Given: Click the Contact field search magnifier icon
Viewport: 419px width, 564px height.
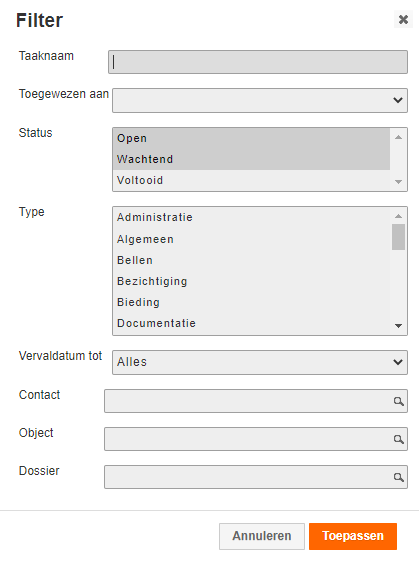Looking at the screenshot, I should pyautogui.click(x=398, y=401).
